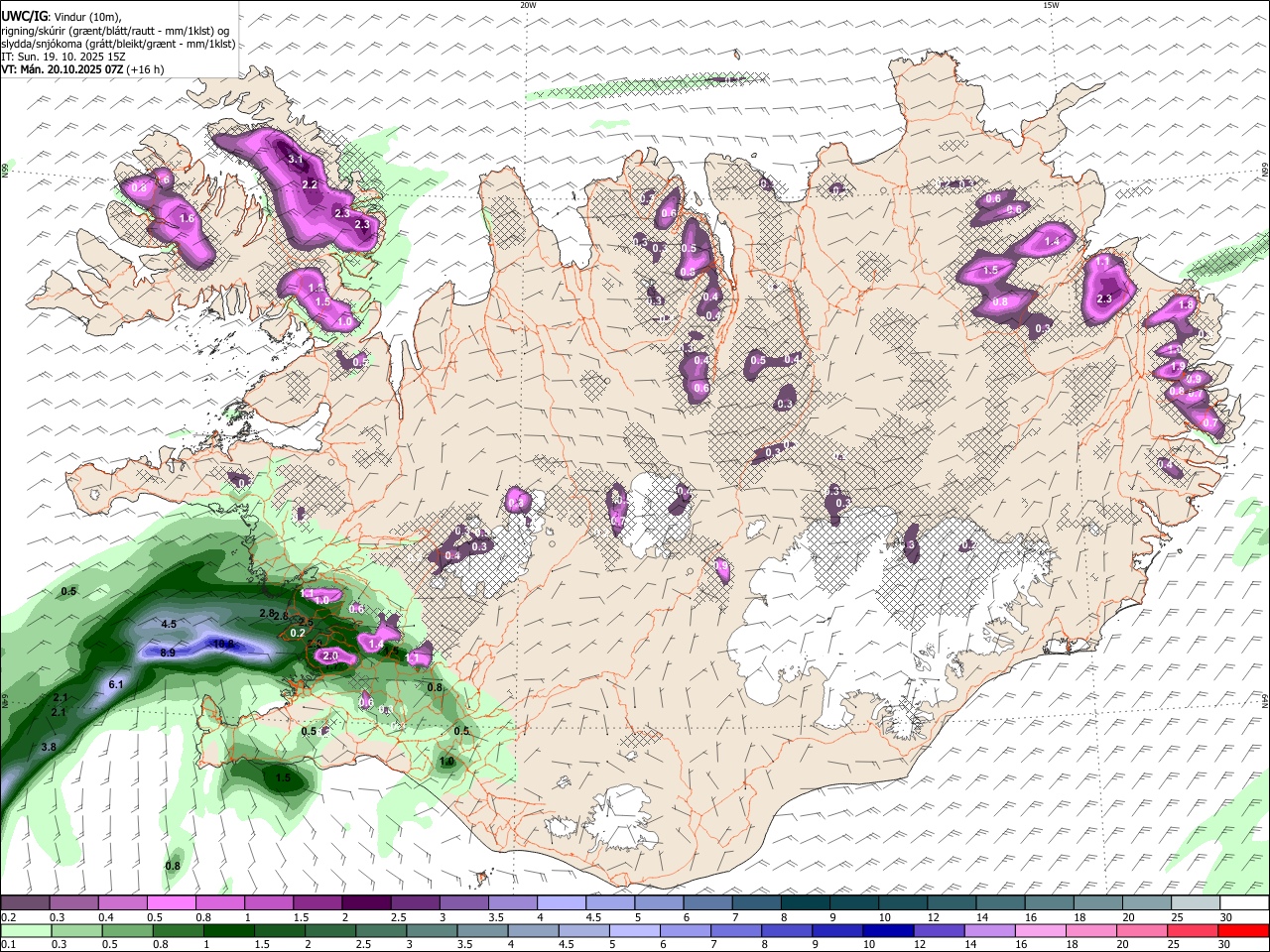Viewport: 1270px width, 952px height.
Task: Click the '15W' longitude label
Action: click(1051, 5)
